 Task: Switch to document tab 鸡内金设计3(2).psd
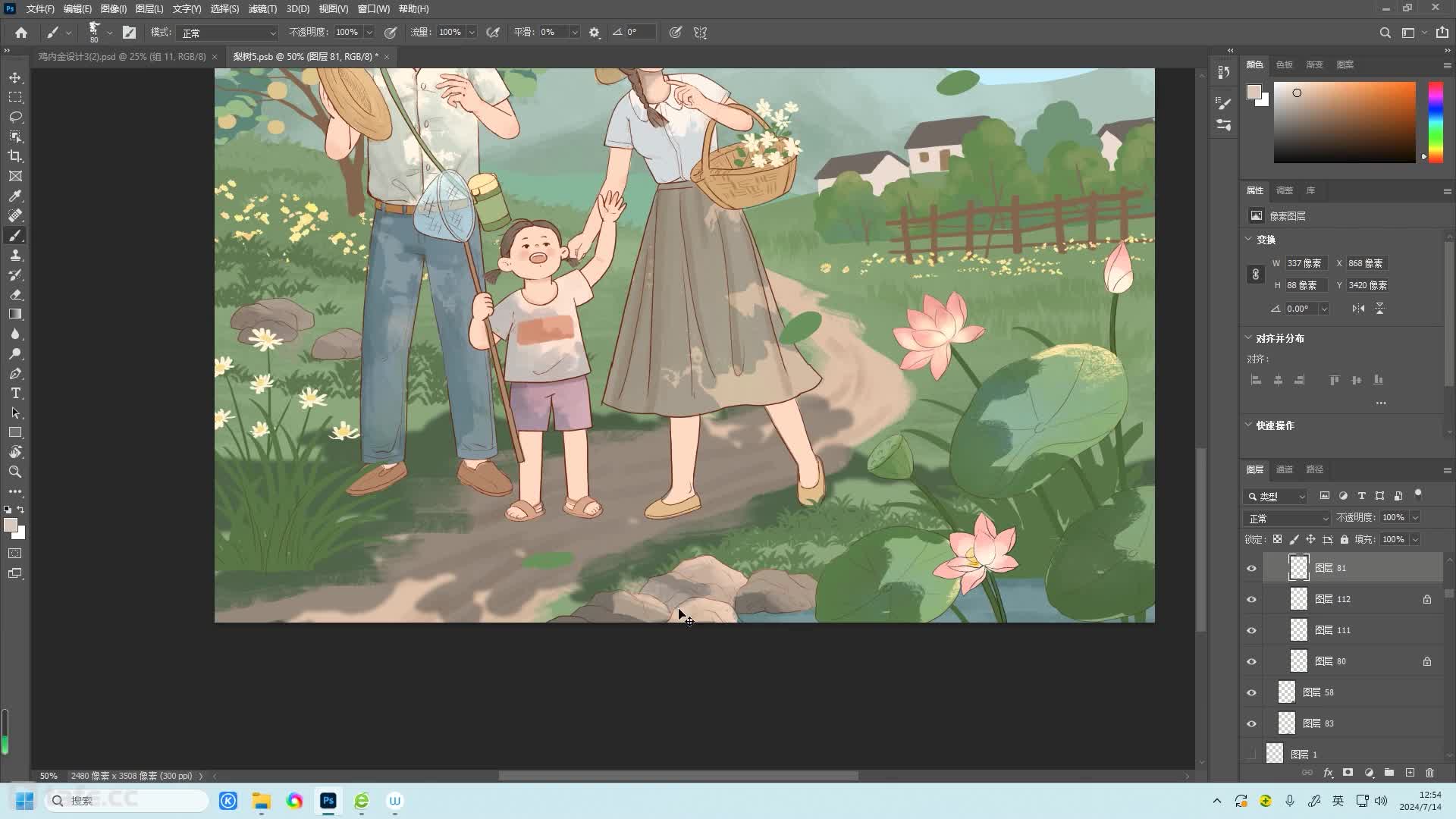click(x=122, y=57)
